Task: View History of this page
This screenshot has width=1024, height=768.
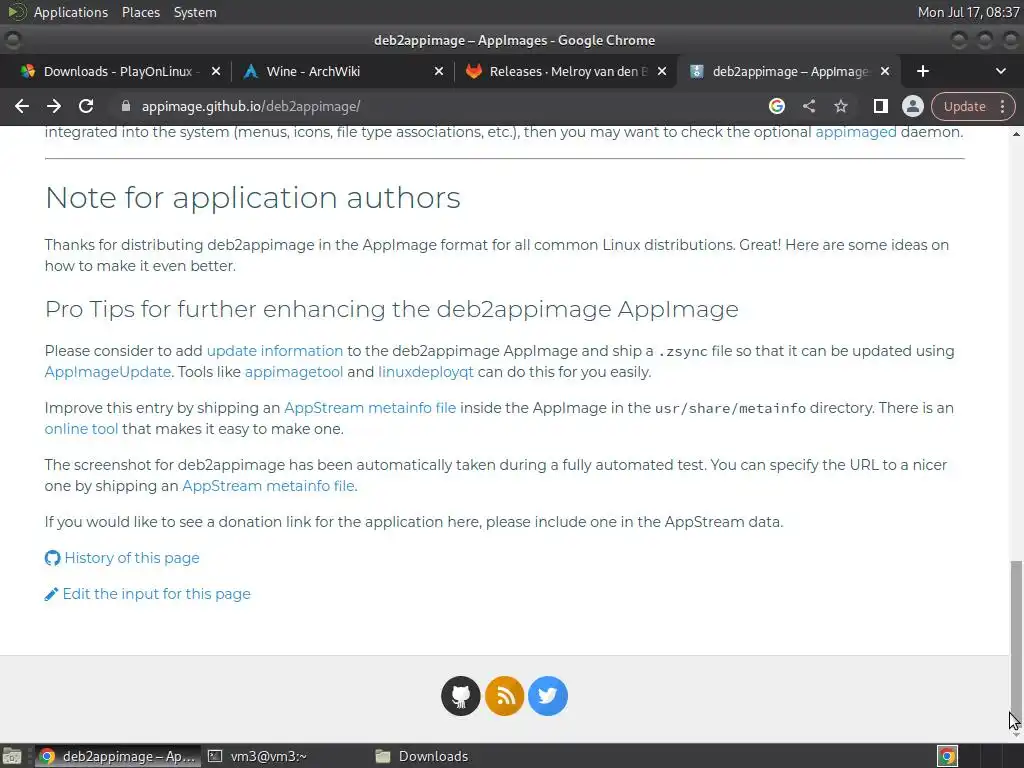Action: click(132, 558)
